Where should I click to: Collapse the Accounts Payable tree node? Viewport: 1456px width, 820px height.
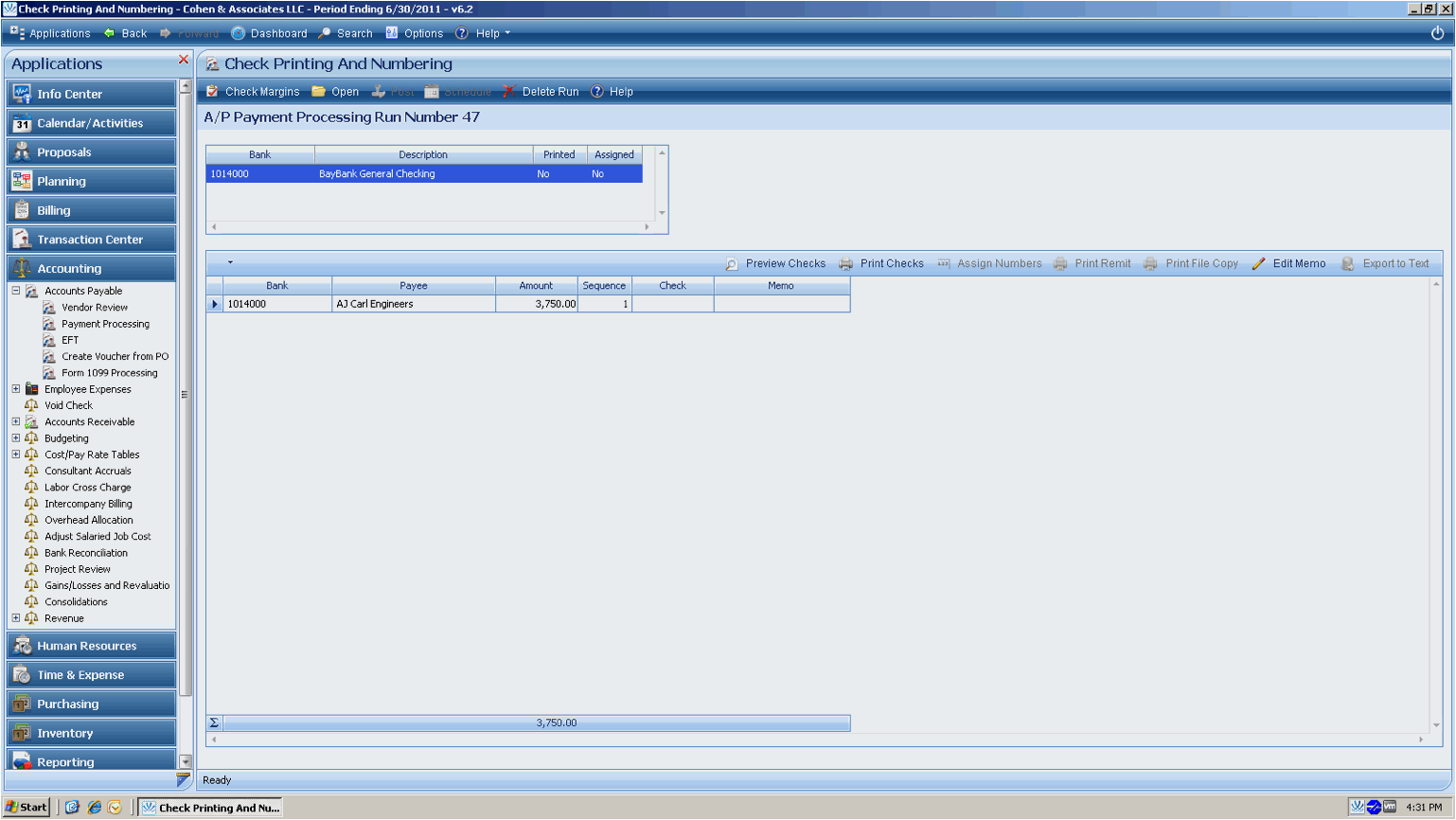point(16,291)
